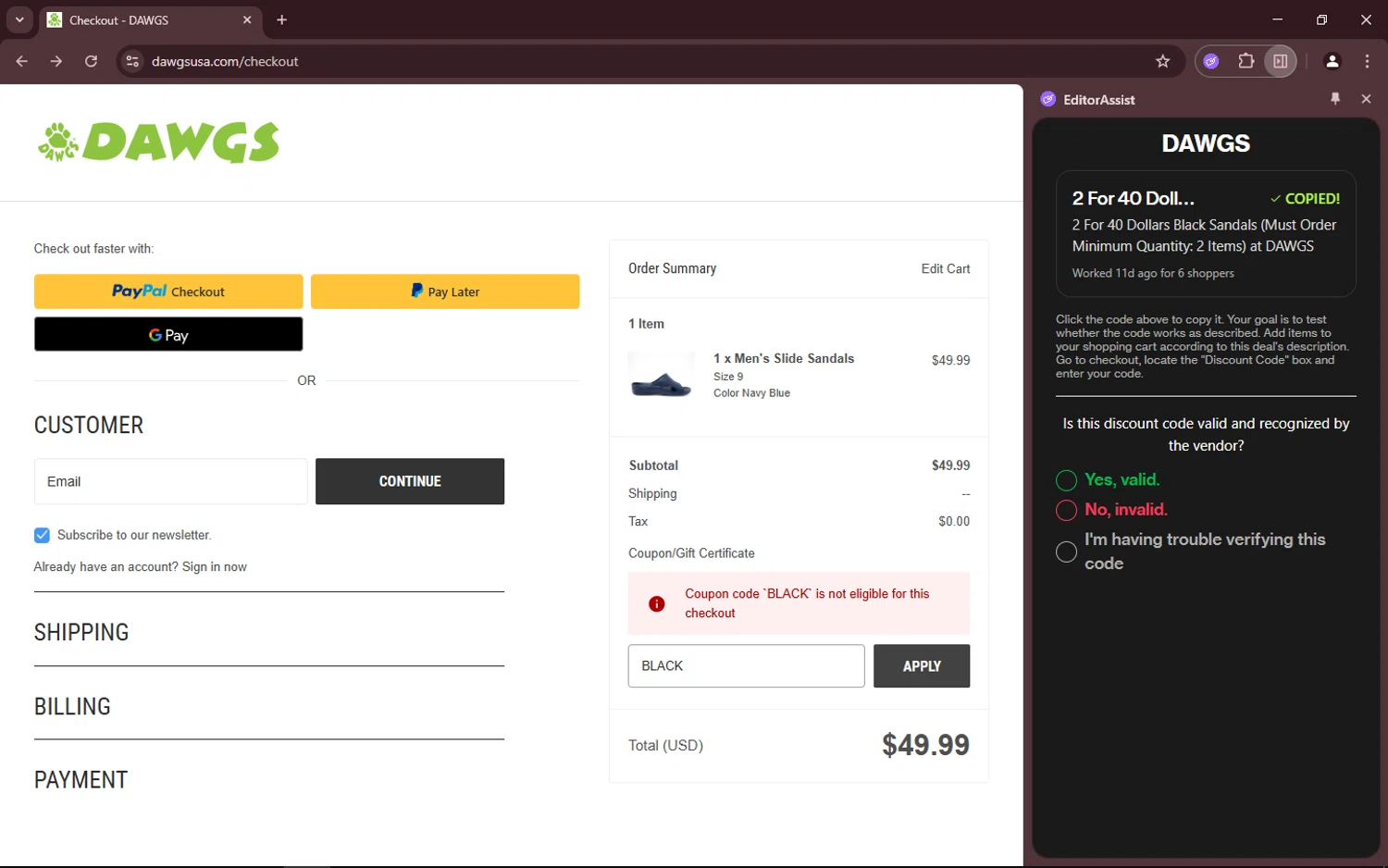Open the tab search dropdown arrow

pos(19,19)
